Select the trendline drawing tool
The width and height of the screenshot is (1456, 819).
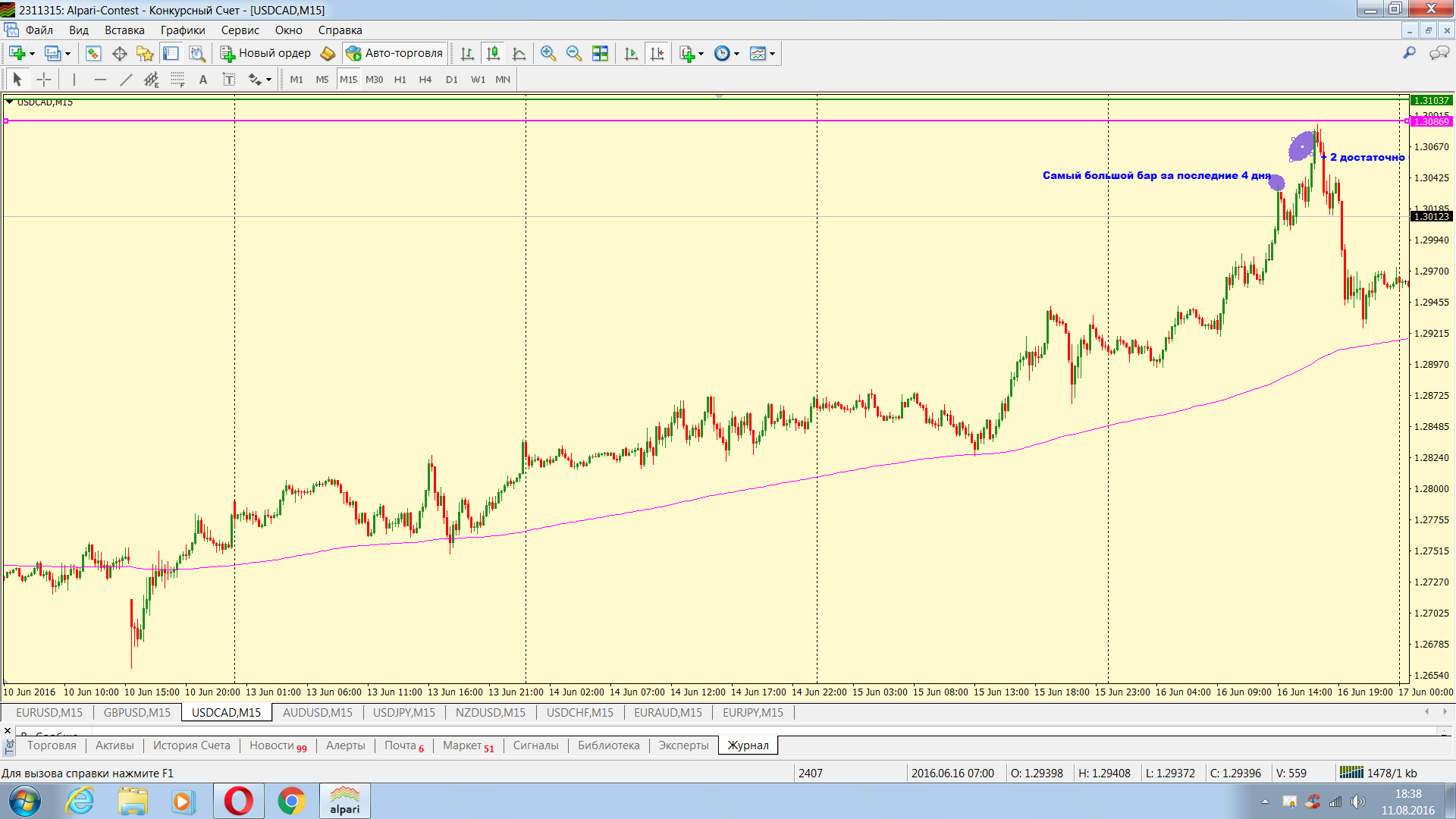(126, 80)
